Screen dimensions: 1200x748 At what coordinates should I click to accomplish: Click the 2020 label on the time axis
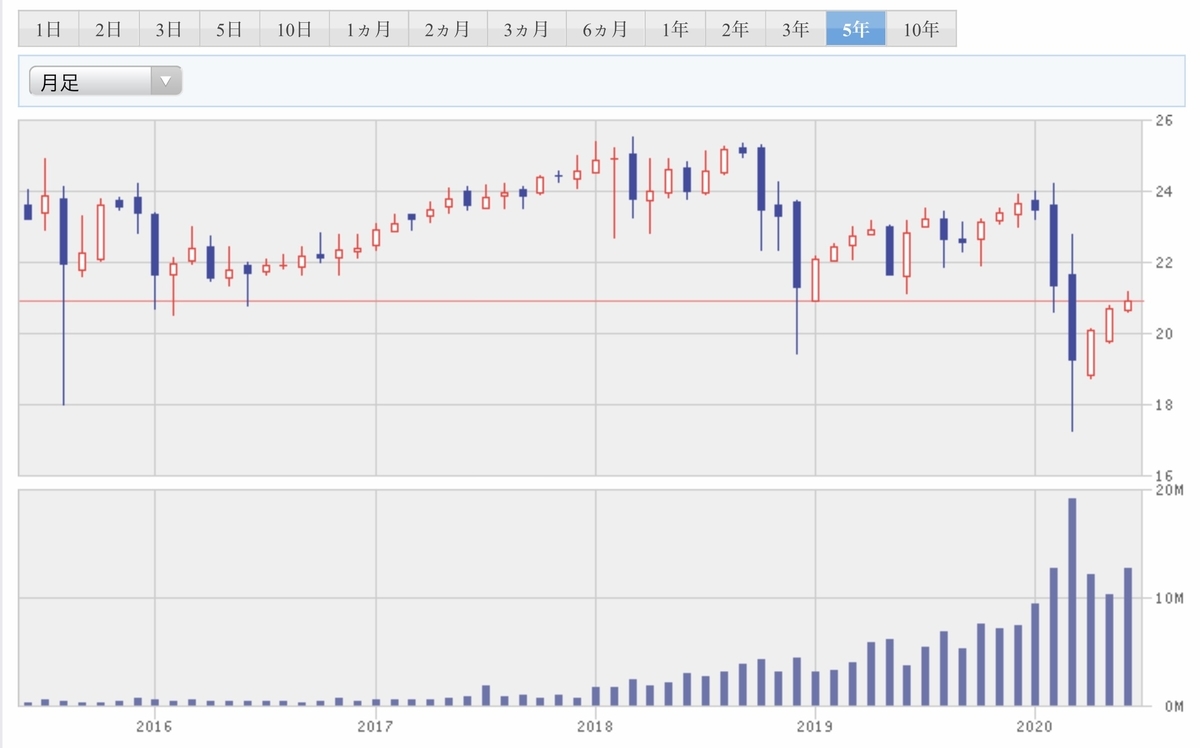click(x=1035, y=726)
